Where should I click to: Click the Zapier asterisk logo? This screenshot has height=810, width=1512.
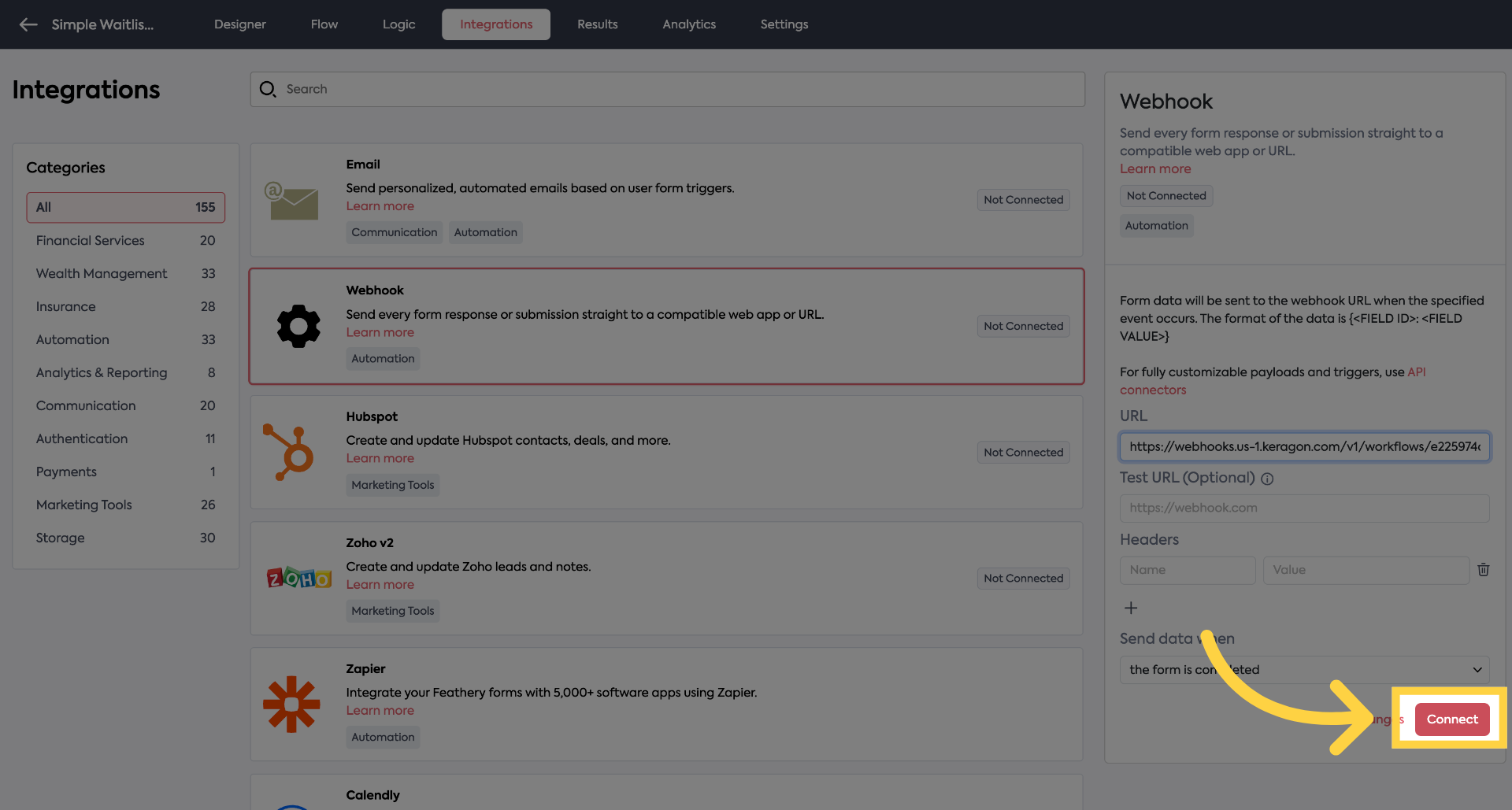click(x=291, y=705)
